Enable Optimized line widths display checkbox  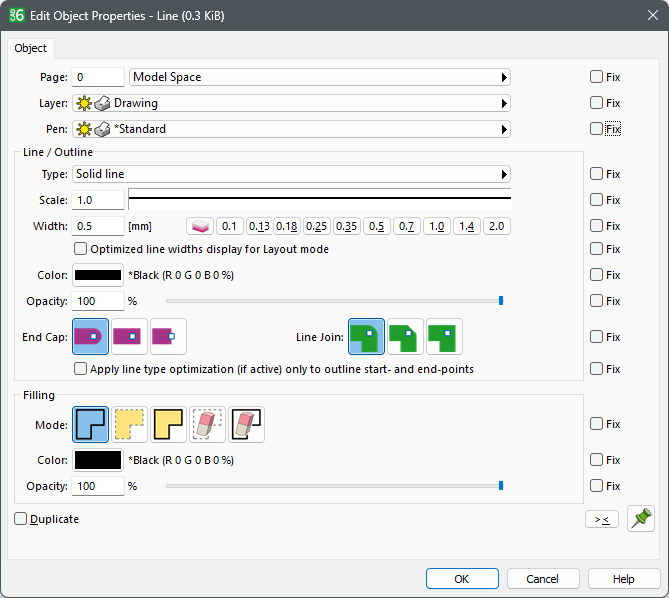[x=81, y=249]
